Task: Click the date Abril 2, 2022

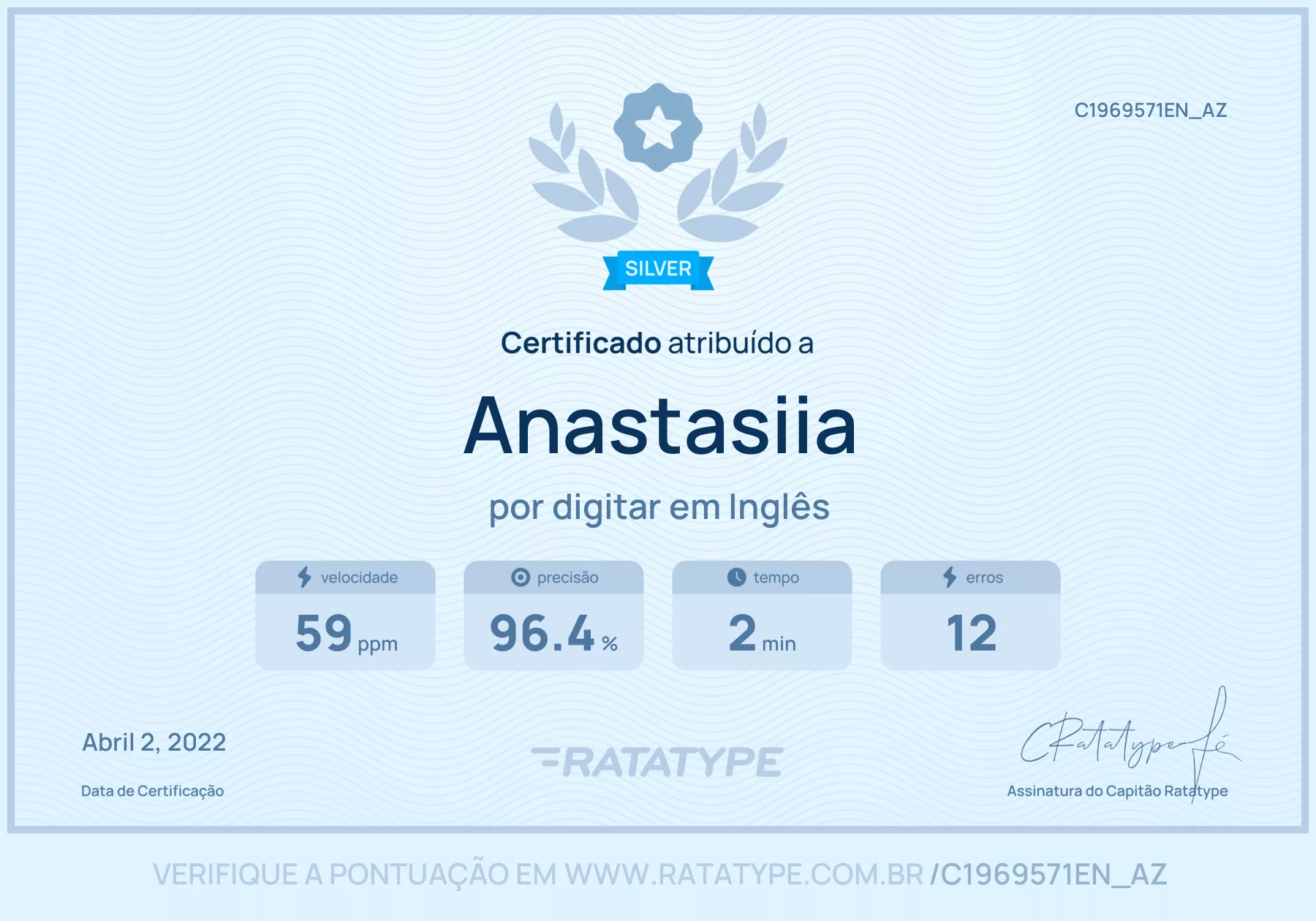Action: pyautogui.click(x=154, y=743)
